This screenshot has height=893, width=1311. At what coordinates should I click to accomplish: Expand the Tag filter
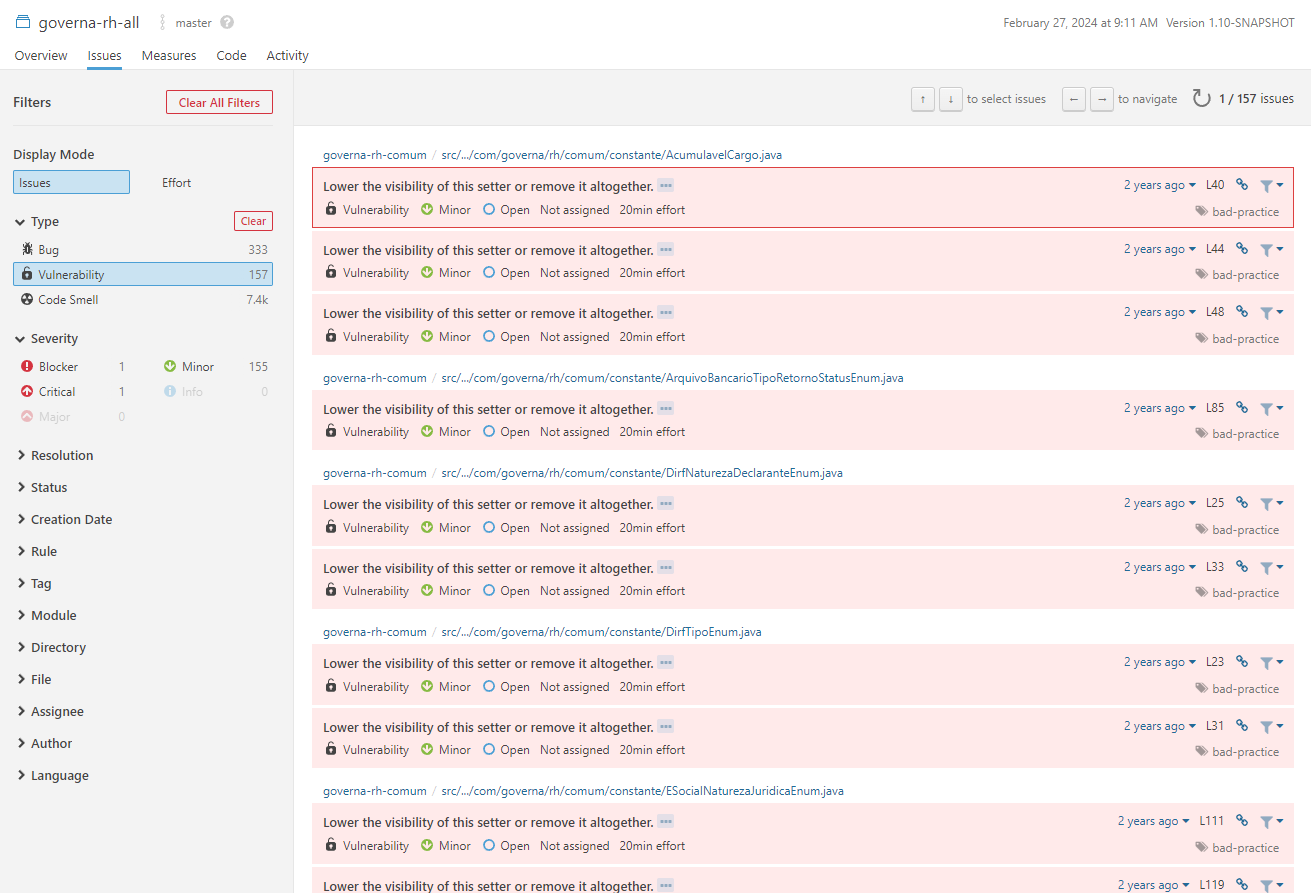tap(34, 583)
